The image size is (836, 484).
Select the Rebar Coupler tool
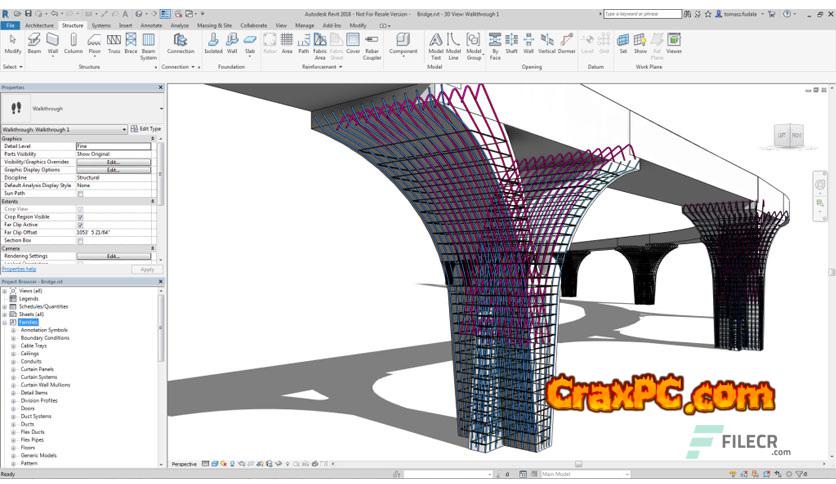click(371, 42)
